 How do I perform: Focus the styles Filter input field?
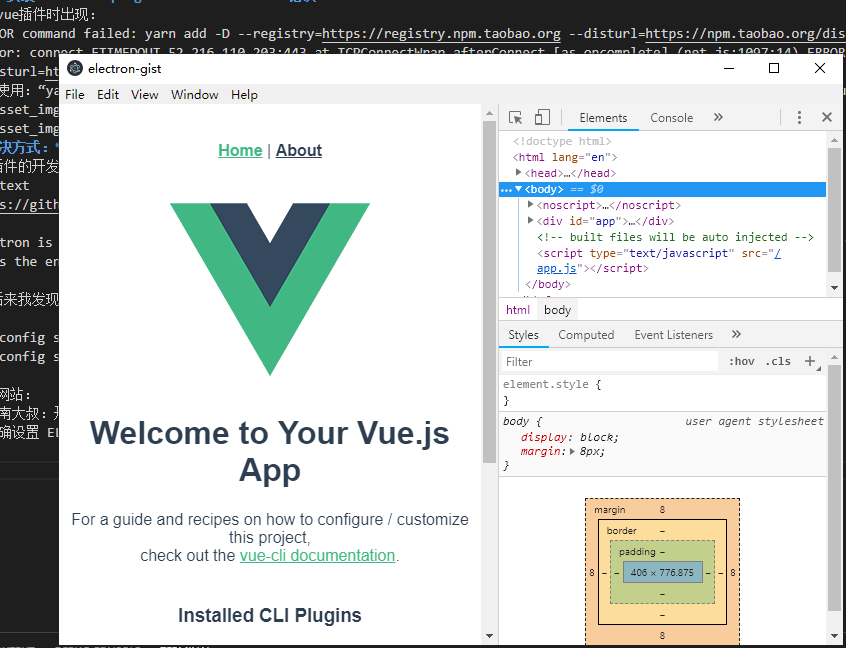click(x=610, y=361)
